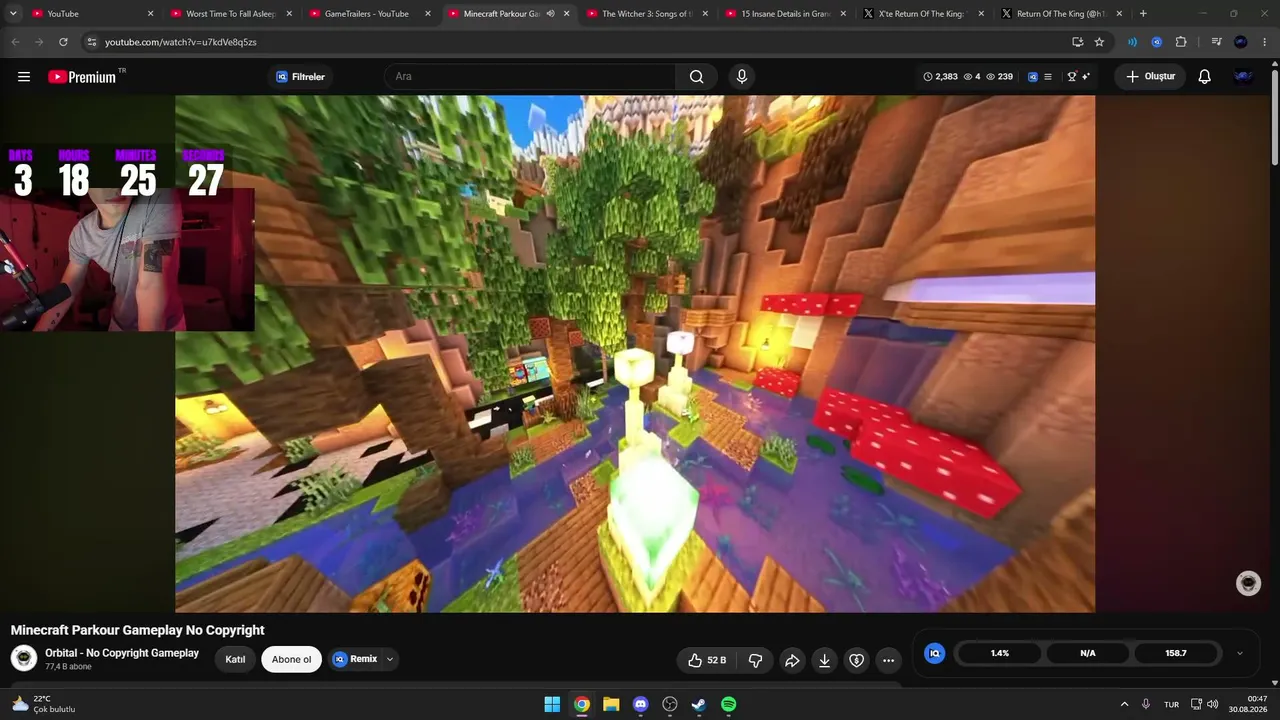The image size is (1280, 720).
Task: Mute the Minecraft Parkour tab audio
Action: click(x=550, y=14)
